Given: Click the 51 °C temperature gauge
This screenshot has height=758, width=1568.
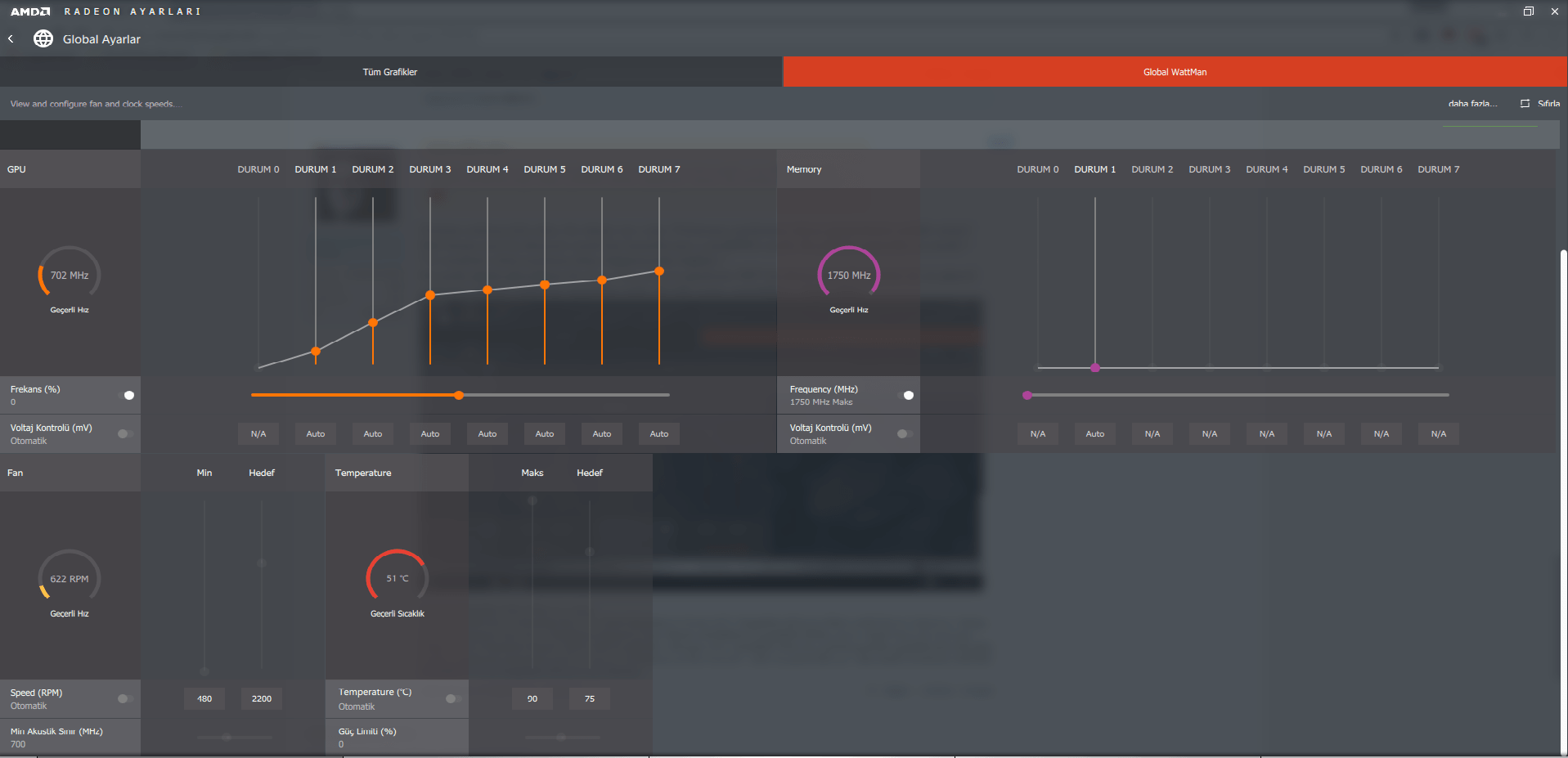Looking at the screenshot, I should pos(398,578).
